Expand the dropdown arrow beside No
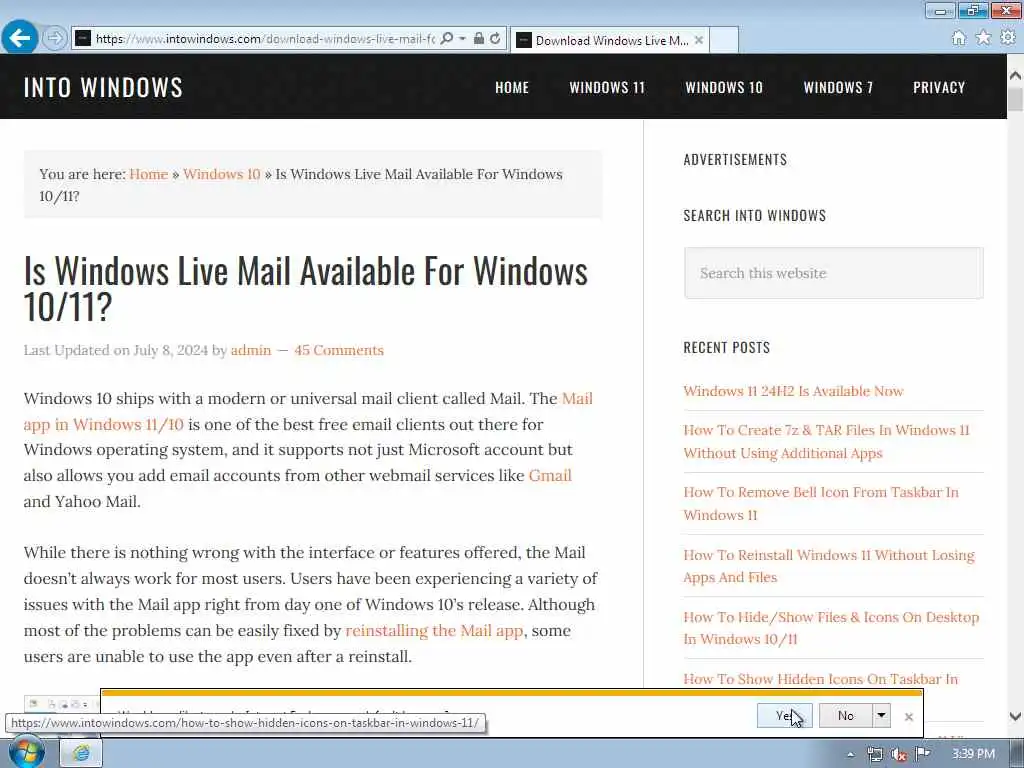This screenshot has width=1024, height=768. tap(882, 716)
